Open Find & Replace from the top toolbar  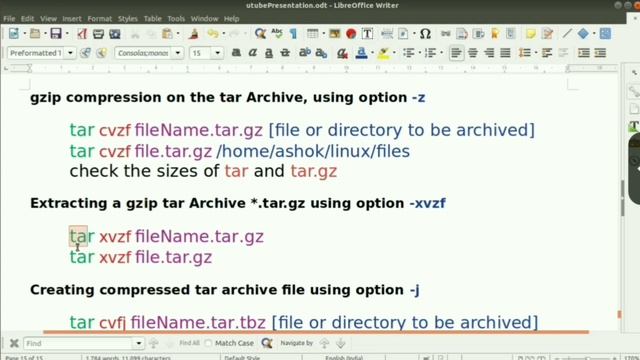[x=260, y=34]
